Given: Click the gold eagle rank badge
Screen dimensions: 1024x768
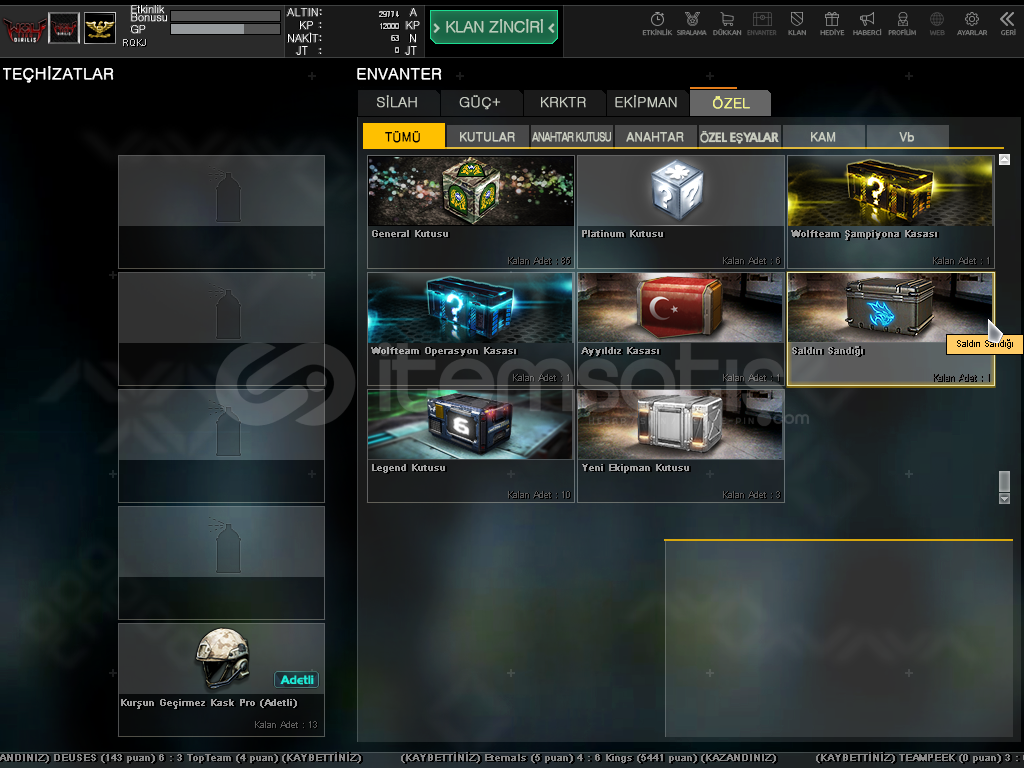Looking at the screenshot, I should tap(100, 28).
